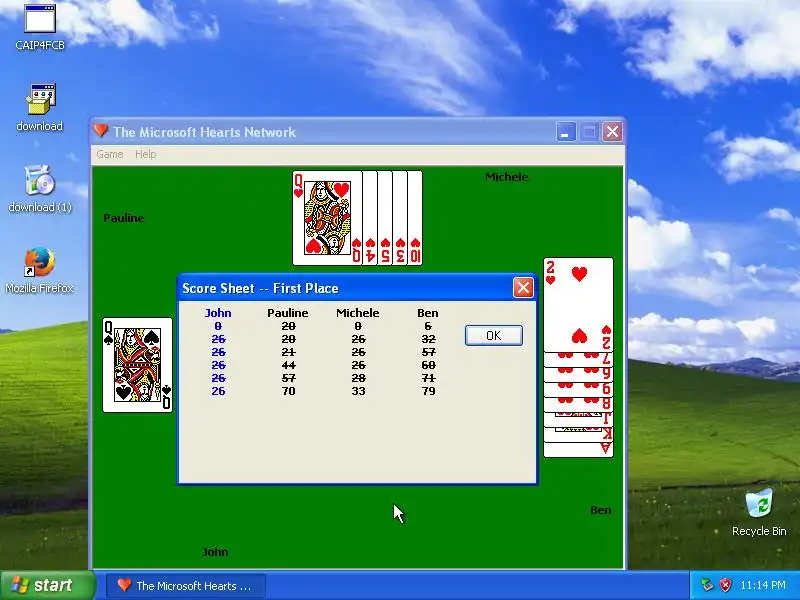
Task: Click the taskbar clock showing 11:14 PM
Action: click(x=763, y=585)
